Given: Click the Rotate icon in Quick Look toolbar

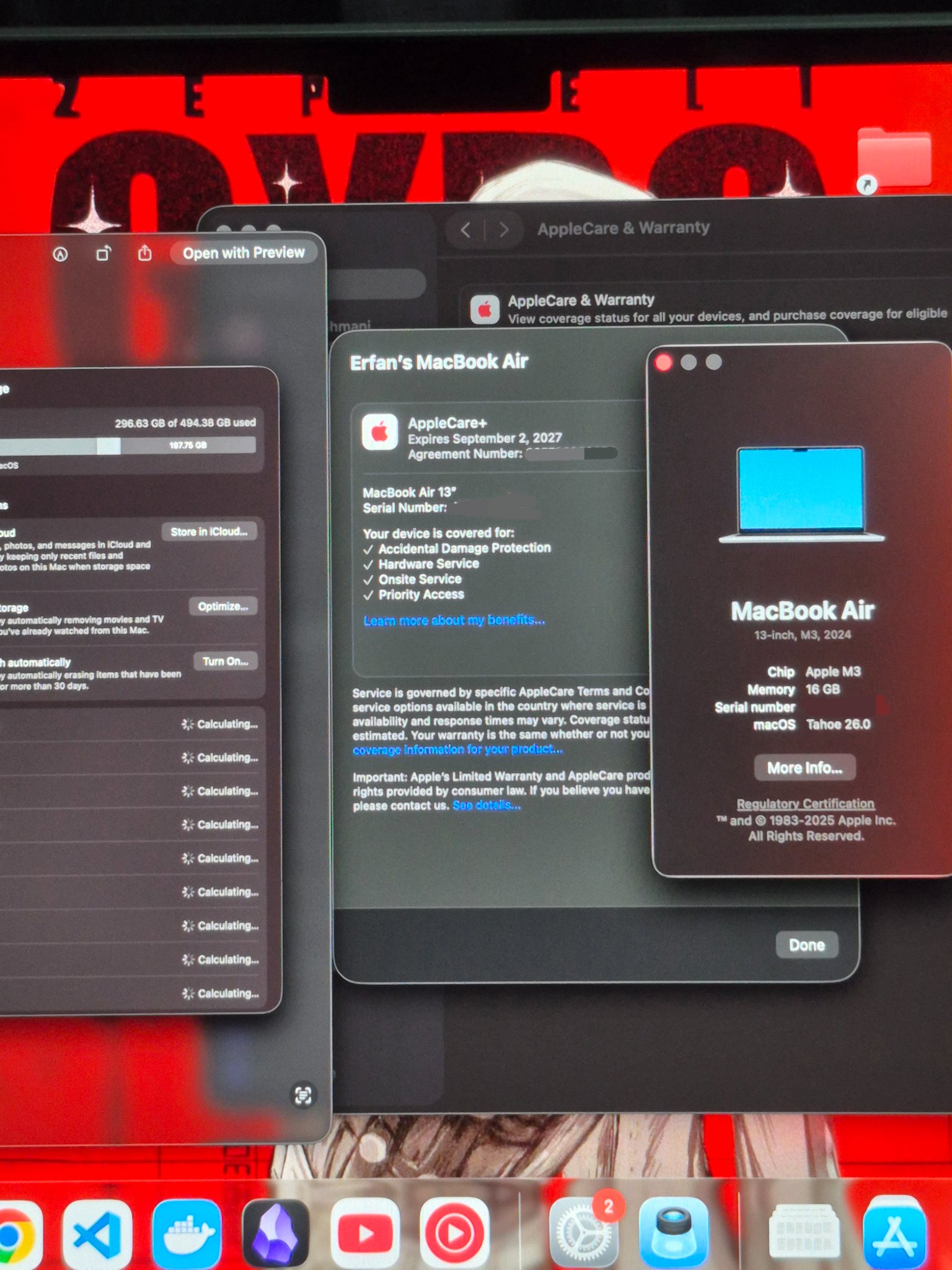Looking at the screenshot, I should click(104, 254).
